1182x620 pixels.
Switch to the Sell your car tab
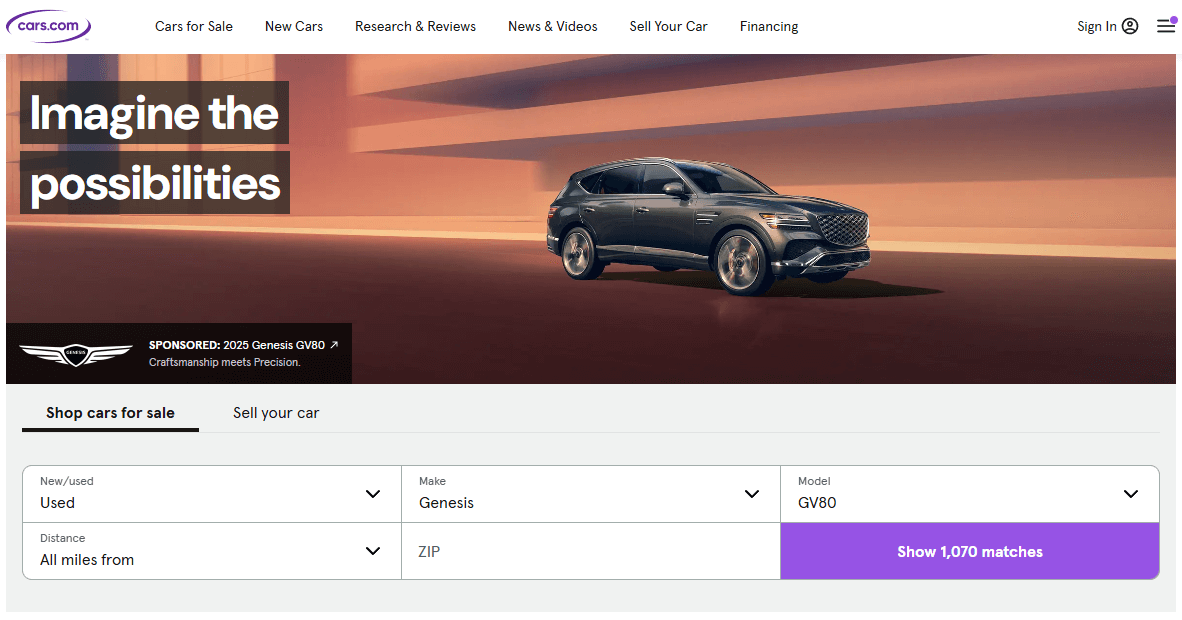(x=276, y=412)
